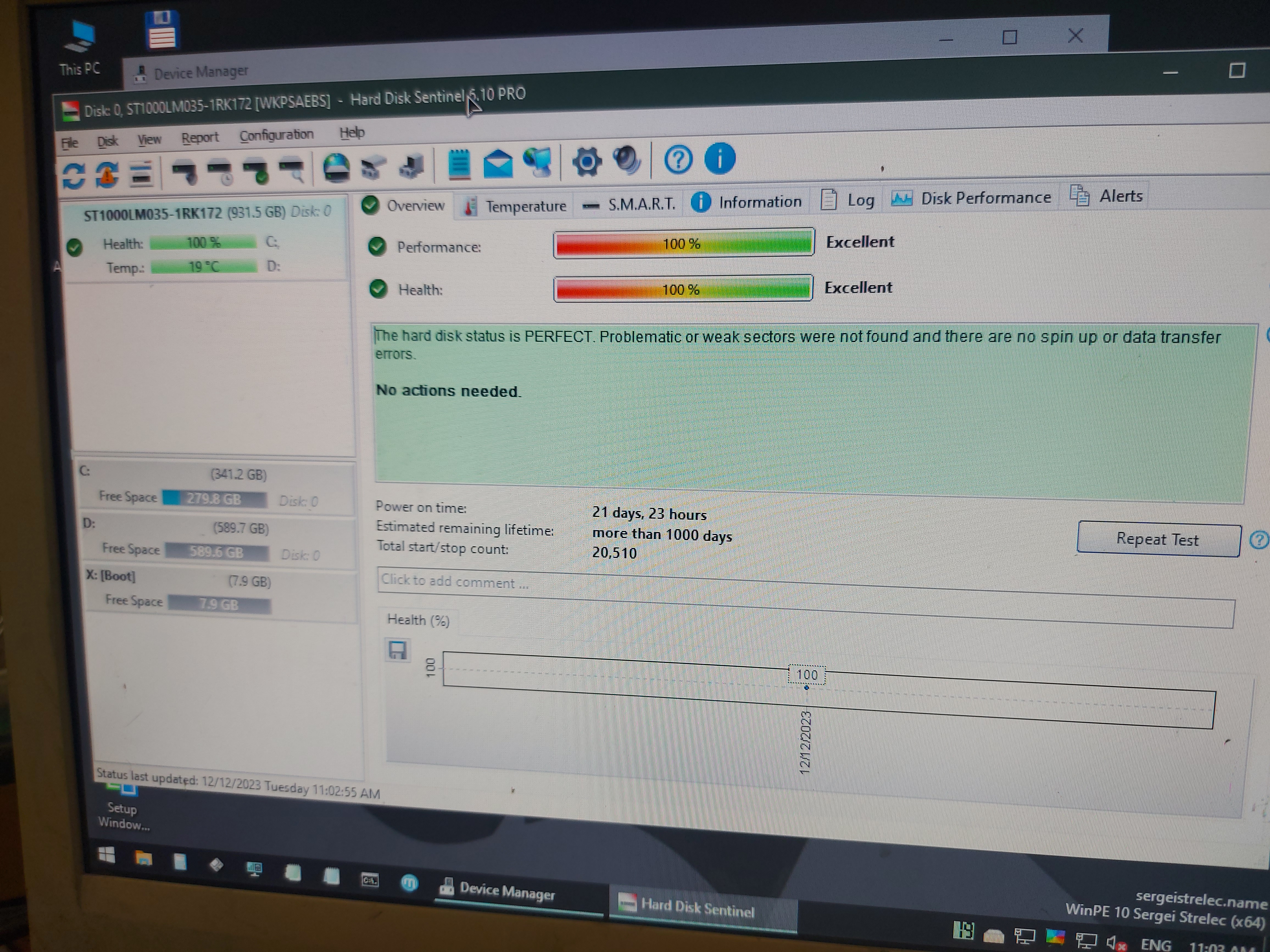This screenshot has width=1270, height=952.
Task: Click the start/stop count value '20,510'
Action: click(x=614, y=553)
